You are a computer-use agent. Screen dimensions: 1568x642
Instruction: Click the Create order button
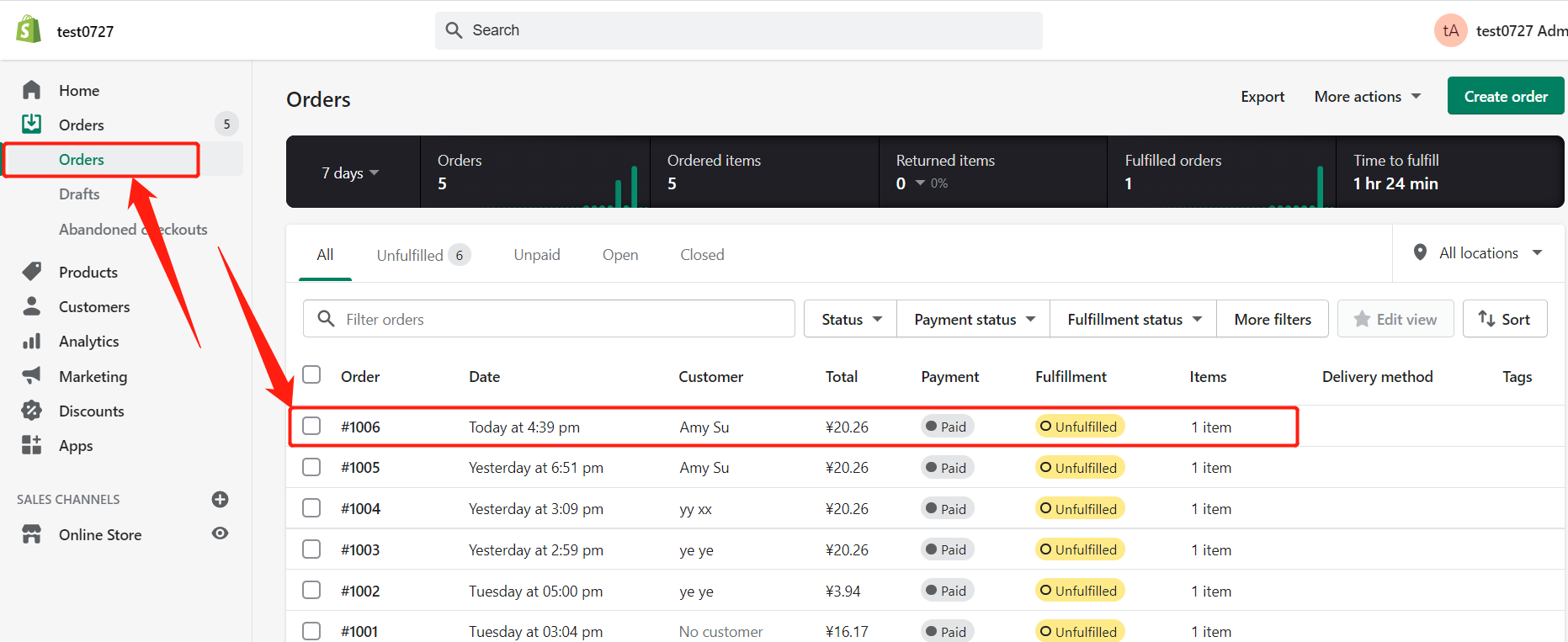click(x=1506, y=96)
